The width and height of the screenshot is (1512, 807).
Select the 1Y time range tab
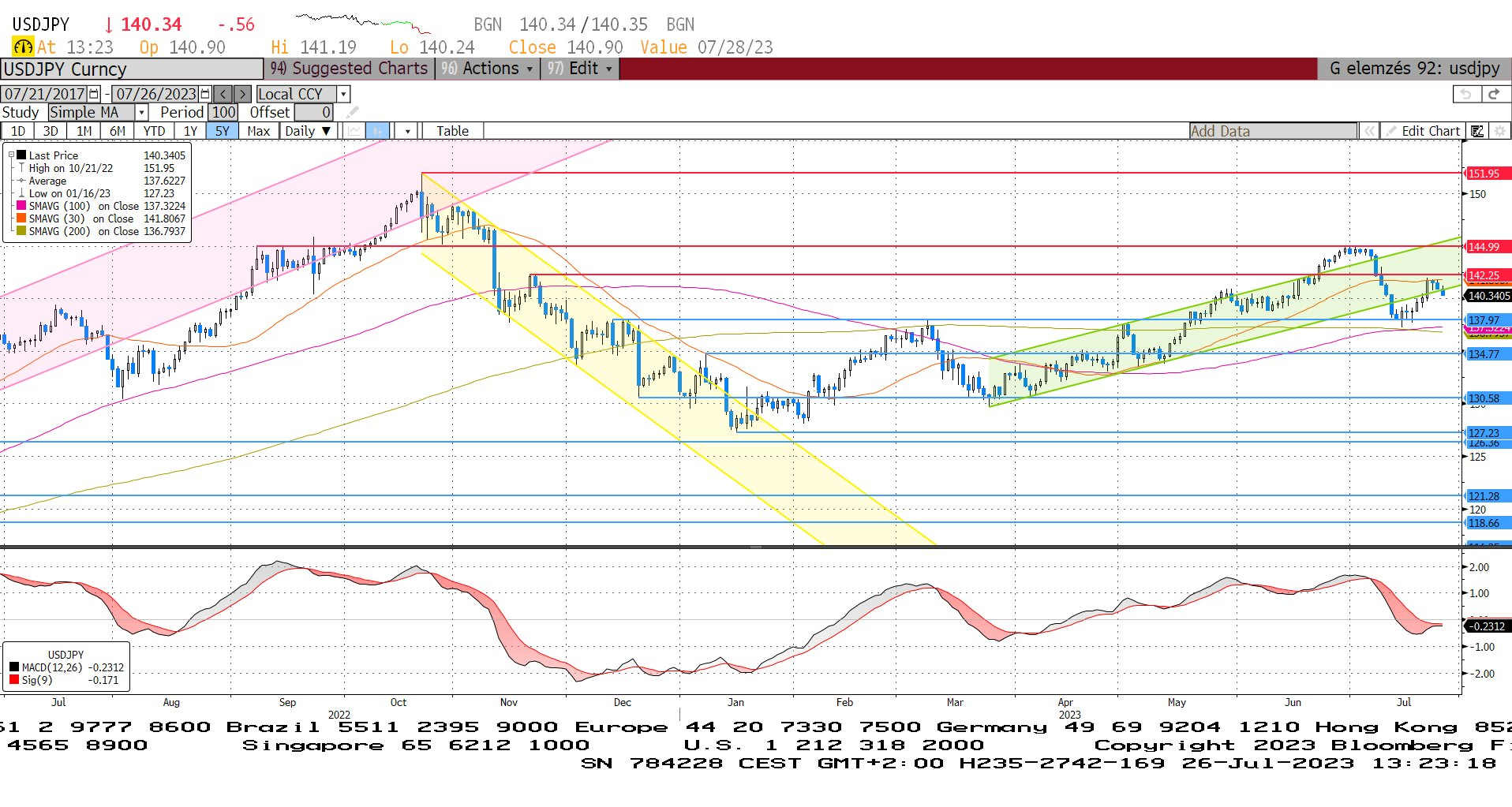[x=190, y=131]
